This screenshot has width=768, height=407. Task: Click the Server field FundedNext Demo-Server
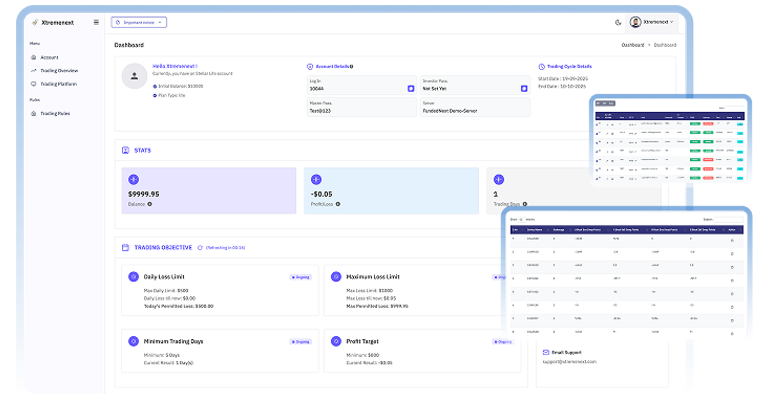[x=475, y=107]
